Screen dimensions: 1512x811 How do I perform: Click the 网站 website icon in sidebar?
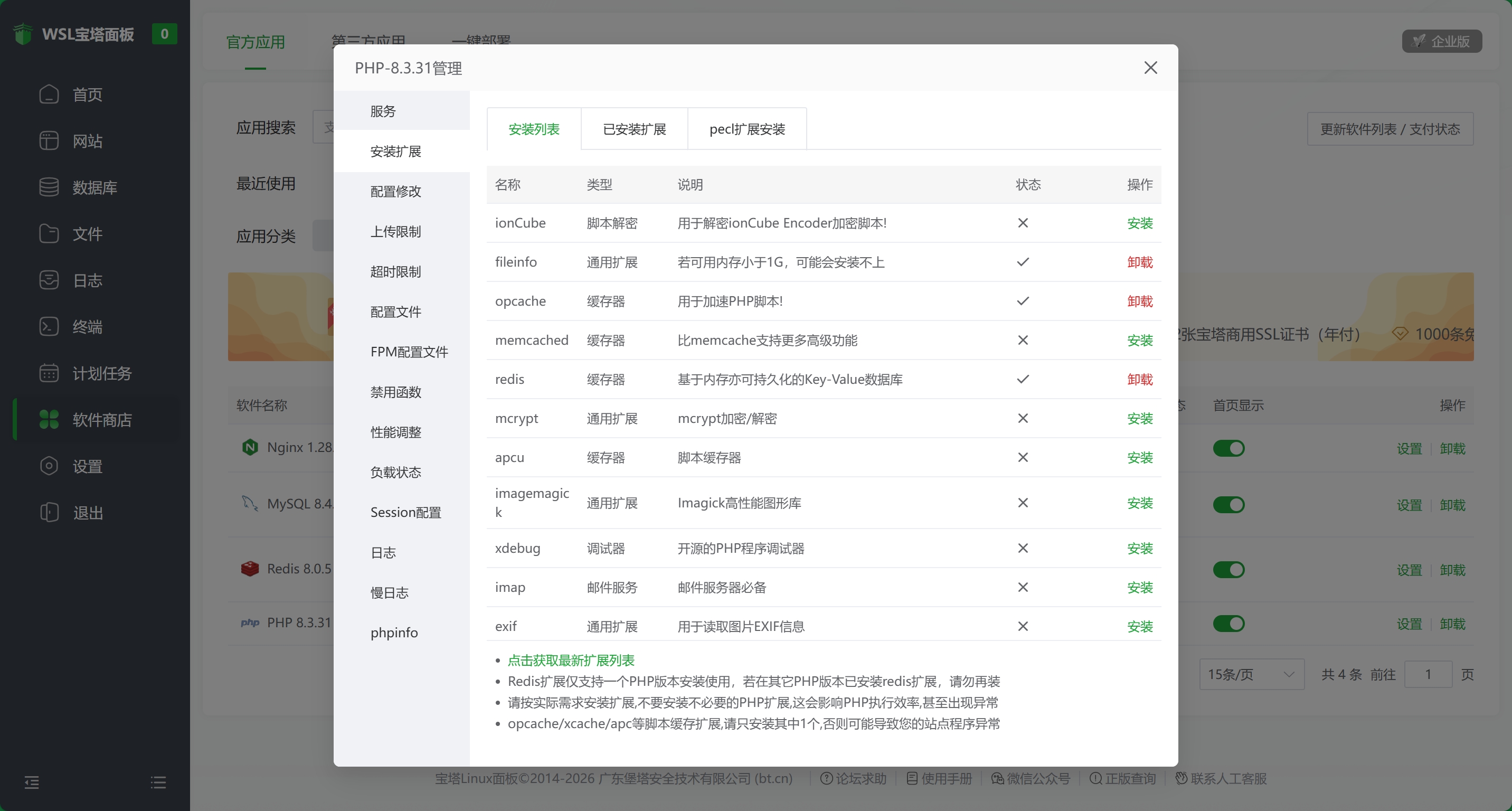(x=49, y=141)
